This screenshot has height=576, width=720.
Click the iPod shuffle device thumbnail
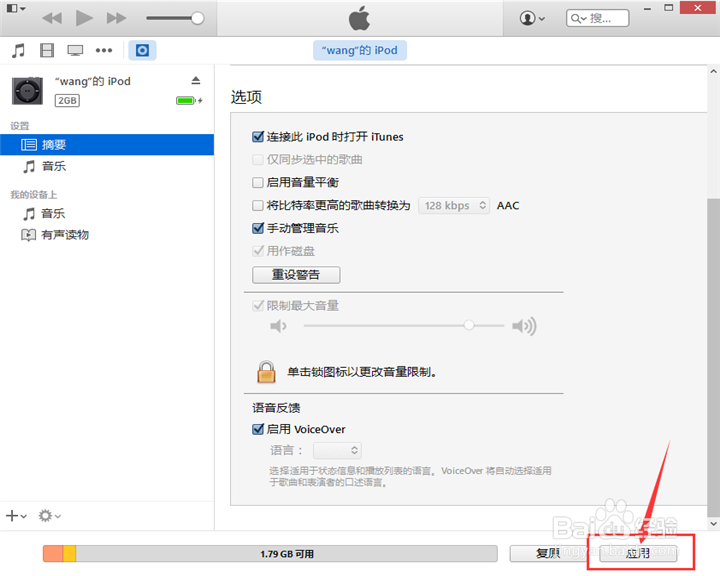[x=28, y=90]
